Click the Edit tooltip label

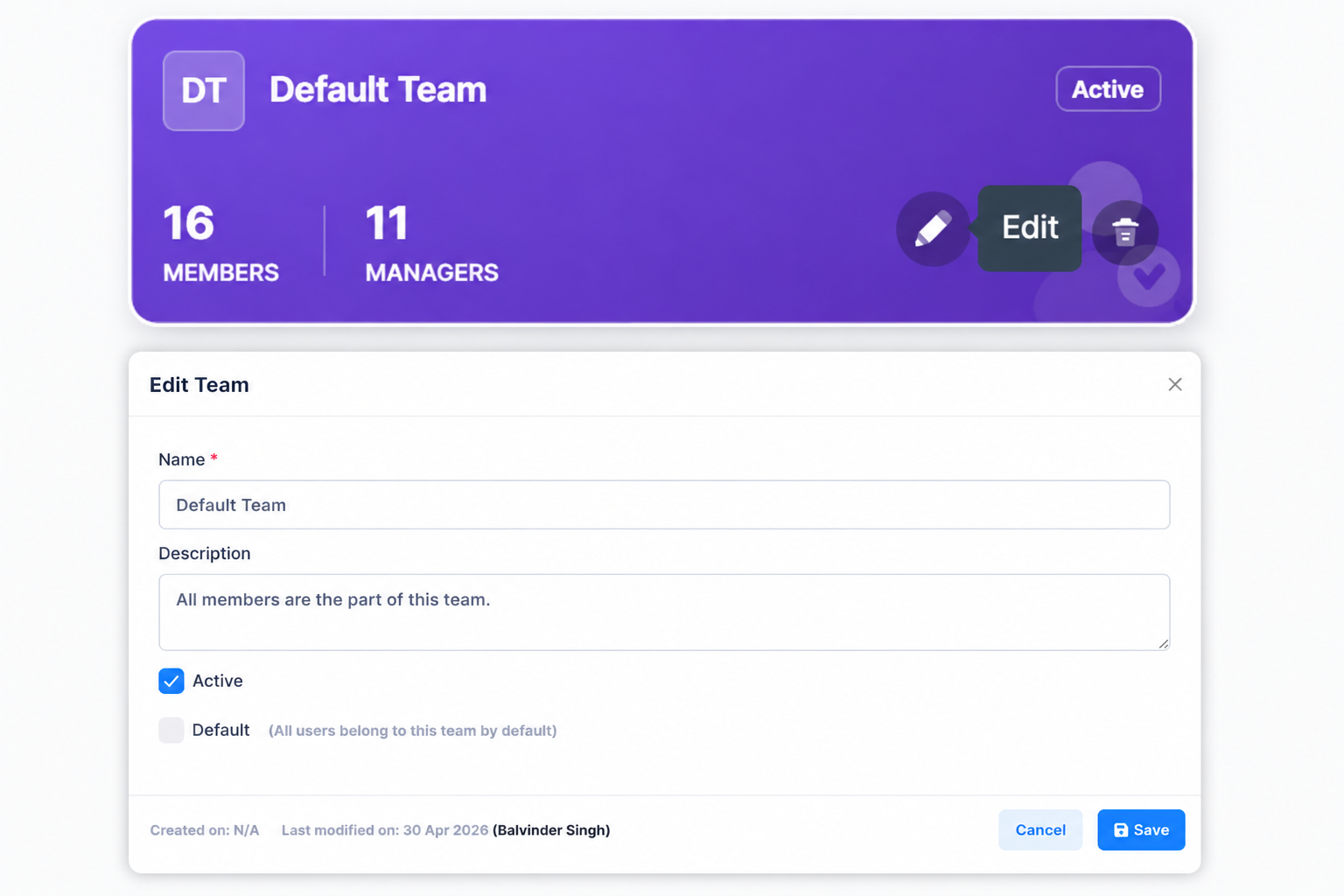point(1030,227)
